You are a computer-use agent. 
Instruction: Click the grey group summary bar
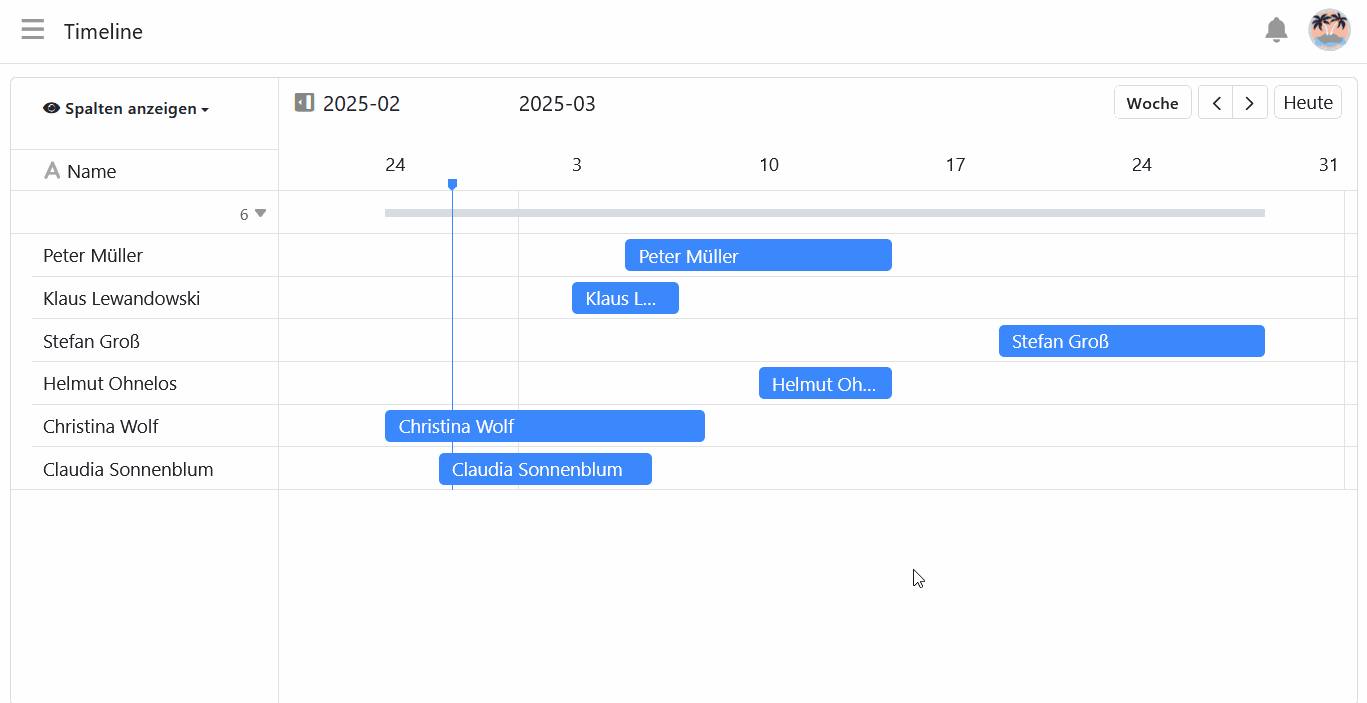[825, 213]
